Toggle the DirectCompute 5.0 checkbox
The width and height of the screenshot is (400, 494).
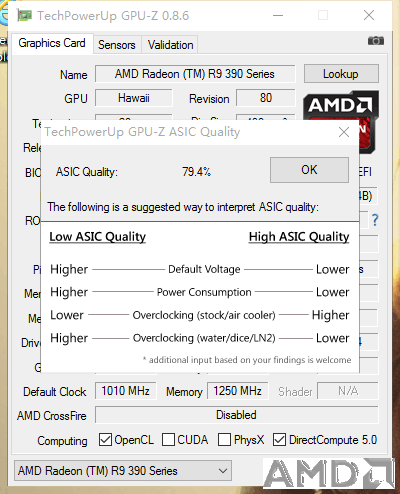279,439
